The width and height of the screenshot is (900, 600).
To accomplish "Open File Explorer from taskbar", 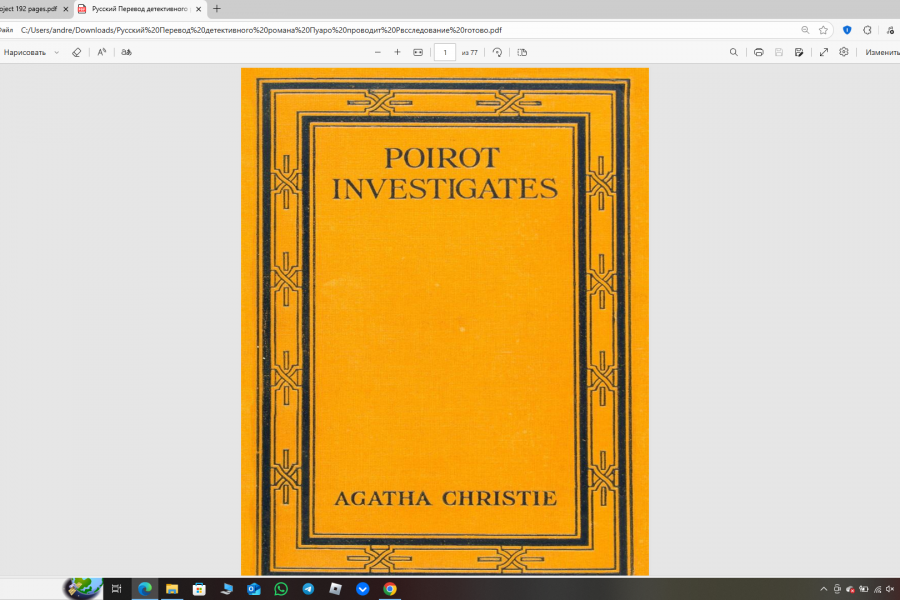I will (x=172, y=589).
